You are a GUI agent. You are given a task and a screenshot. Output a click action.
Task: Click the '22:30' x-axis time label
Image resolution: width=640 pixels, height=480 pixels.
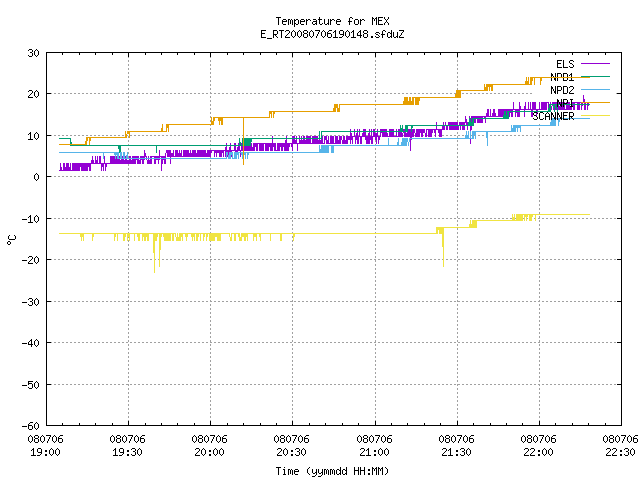pyautogui.click(x=620, y=452)
